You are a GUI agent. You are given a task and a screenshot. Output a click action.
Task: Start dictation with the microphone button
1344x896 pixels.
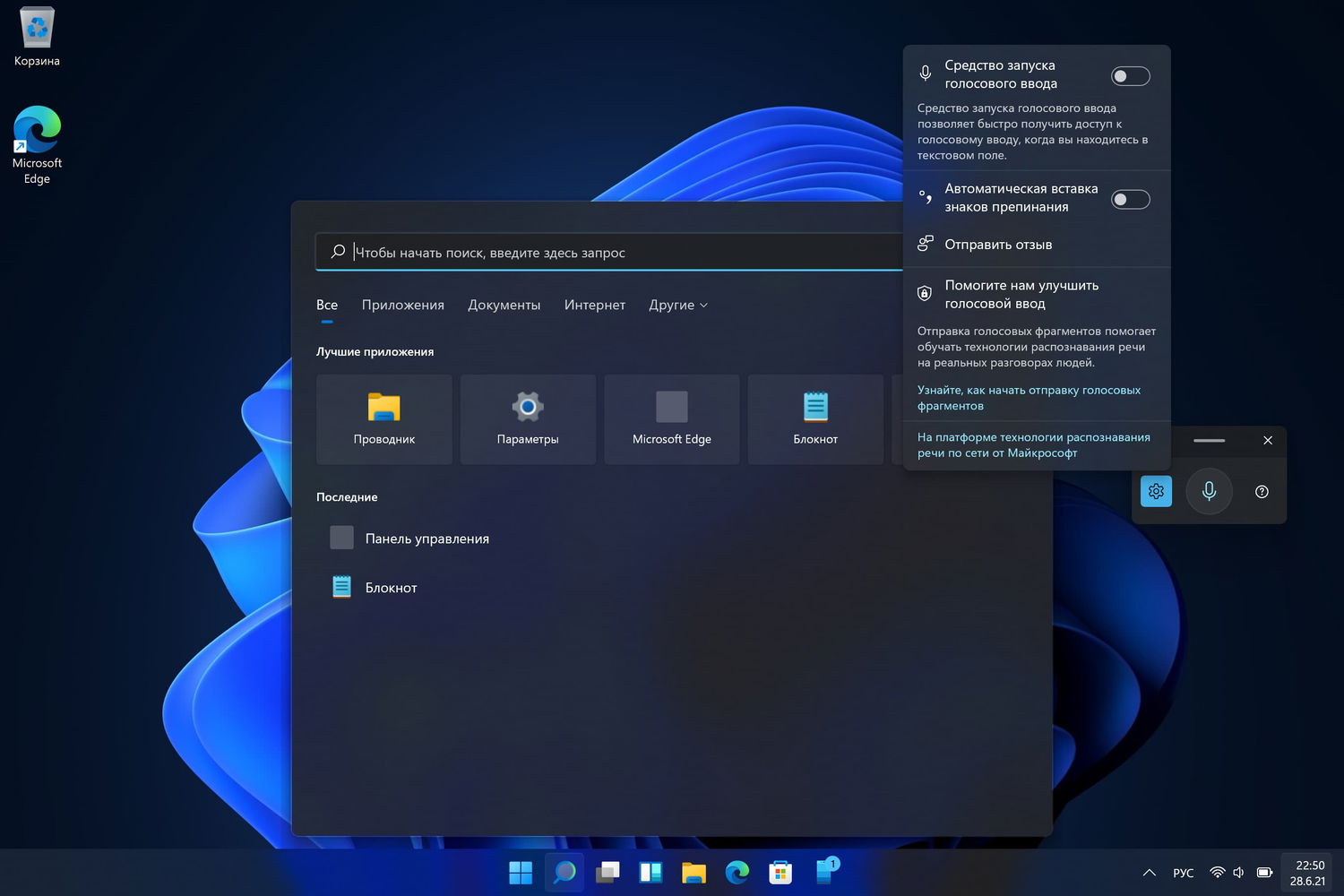click(1209, 491)
